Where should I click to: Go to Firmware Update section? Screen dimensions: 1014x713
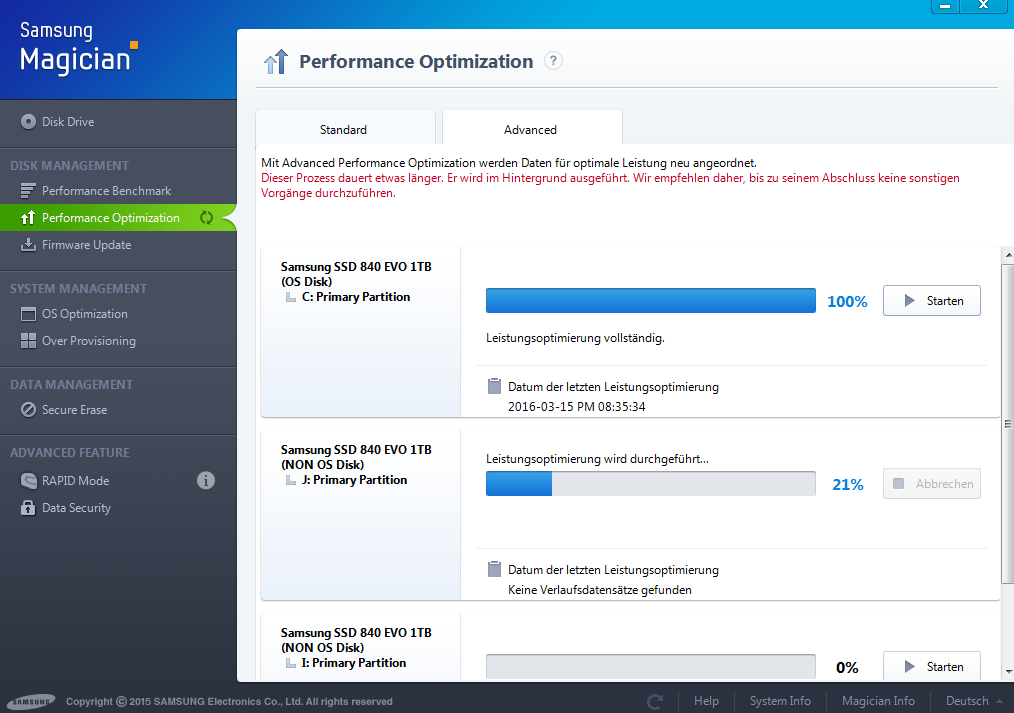click(86, 245)
